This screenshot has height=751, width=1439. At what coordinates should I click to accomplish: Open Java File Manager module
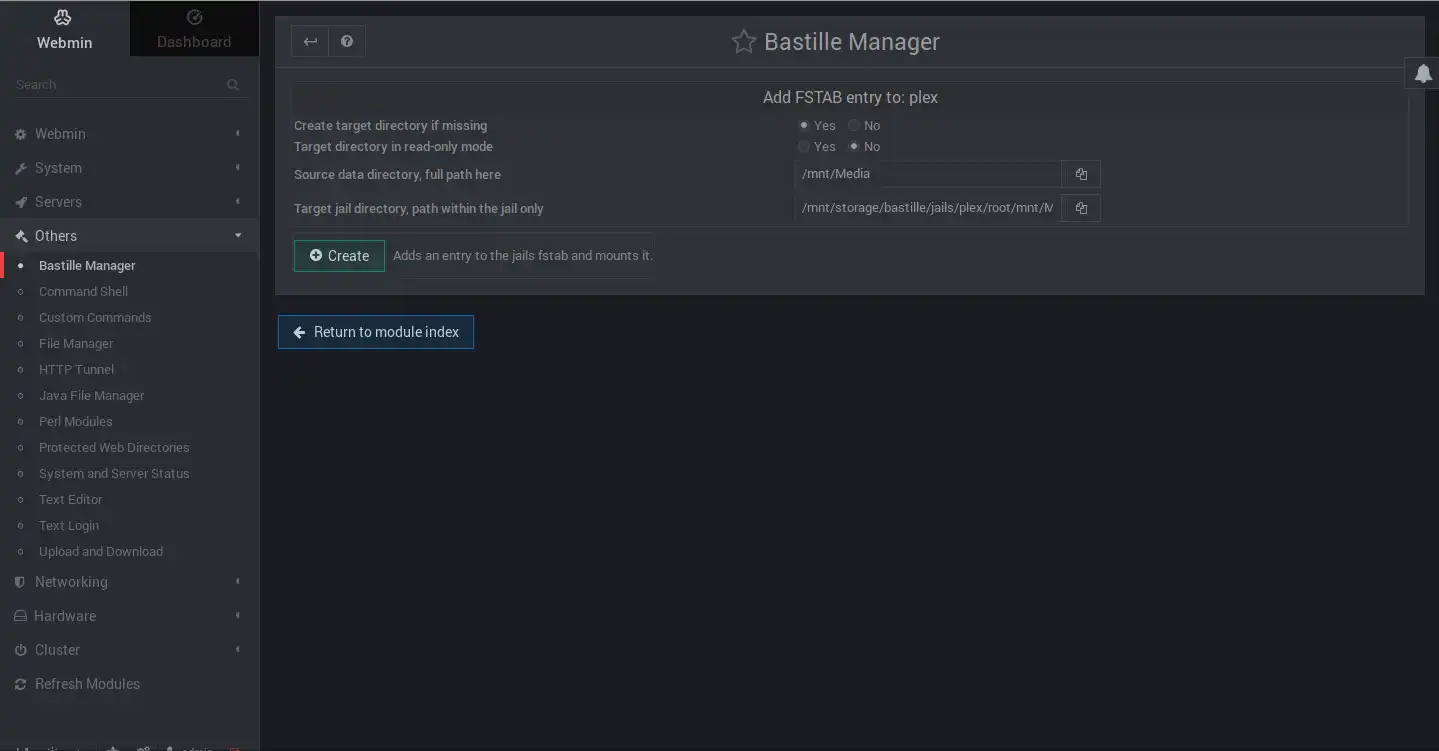[91, 396]
